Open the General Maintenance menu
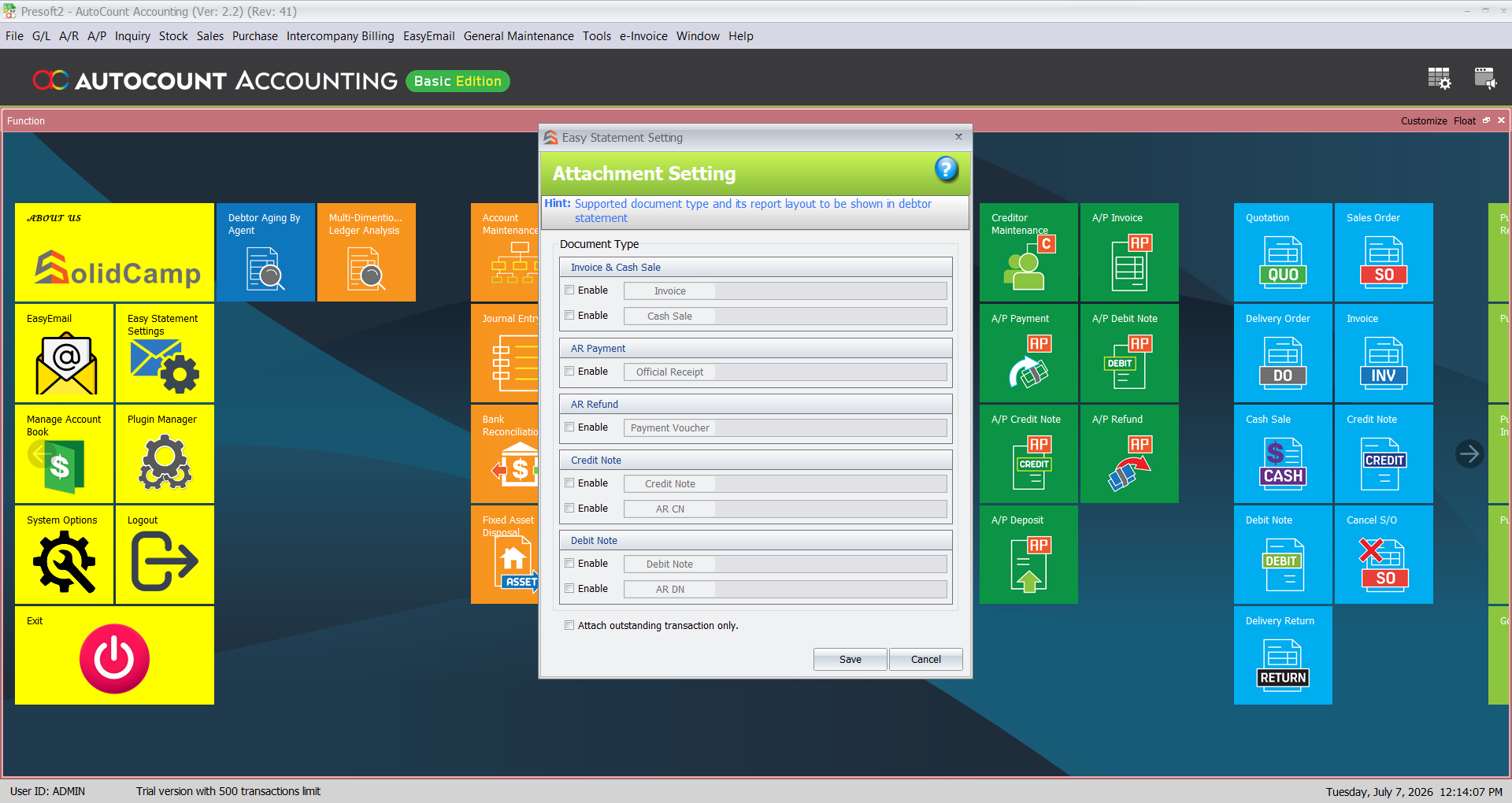Image resolution: width=1512 pixels, height=803 pixels. pos(519,36)
